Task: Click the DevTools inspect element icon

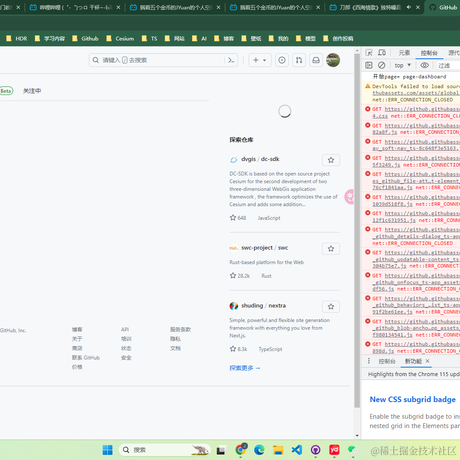Action: 369,53
